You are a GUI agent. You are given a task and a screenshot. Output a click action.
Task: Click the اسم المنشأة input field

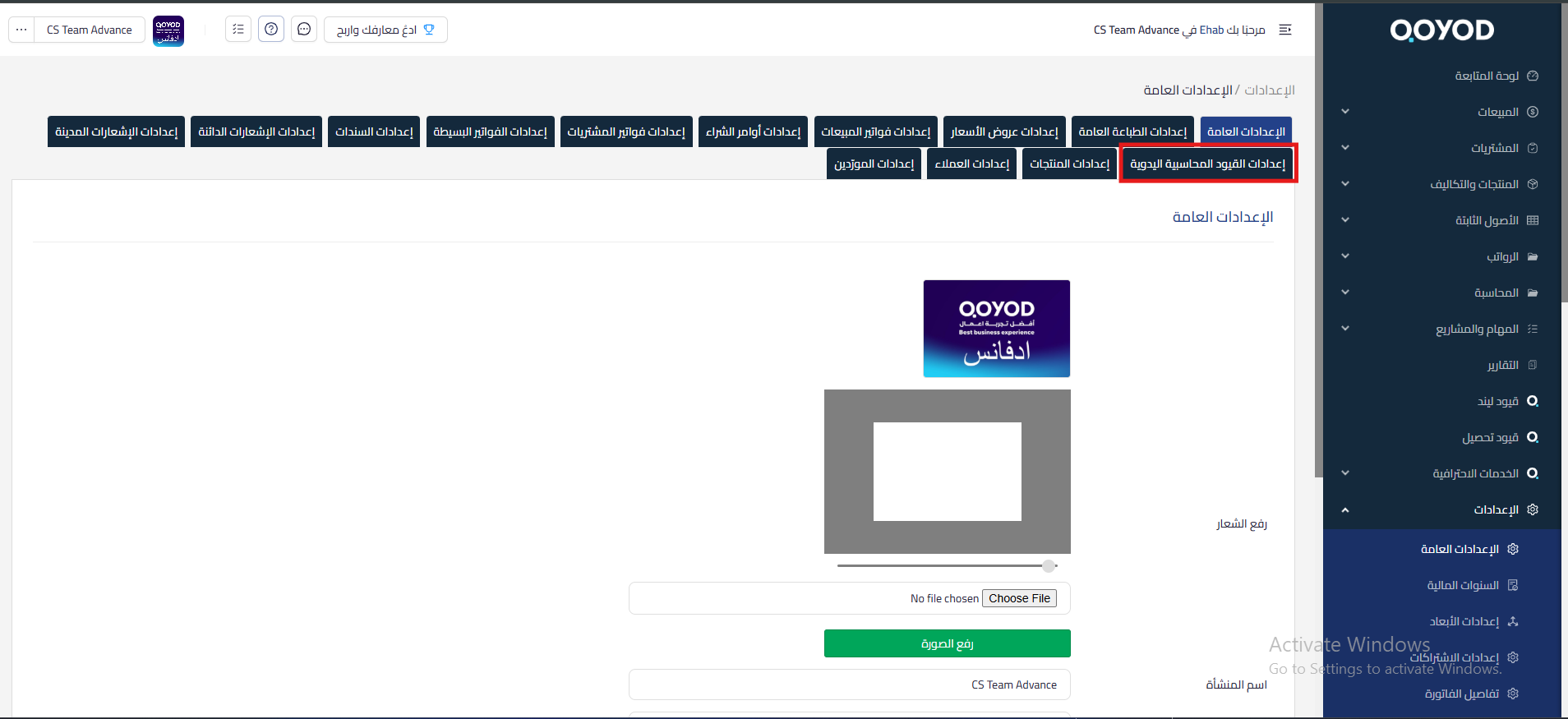pyautogui.click(x=850, y=684)
